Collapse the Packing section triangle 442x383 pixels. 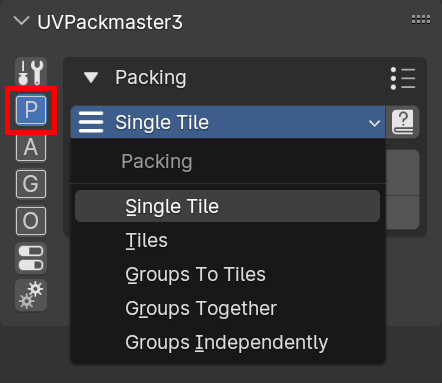click(x=91, y=78)
